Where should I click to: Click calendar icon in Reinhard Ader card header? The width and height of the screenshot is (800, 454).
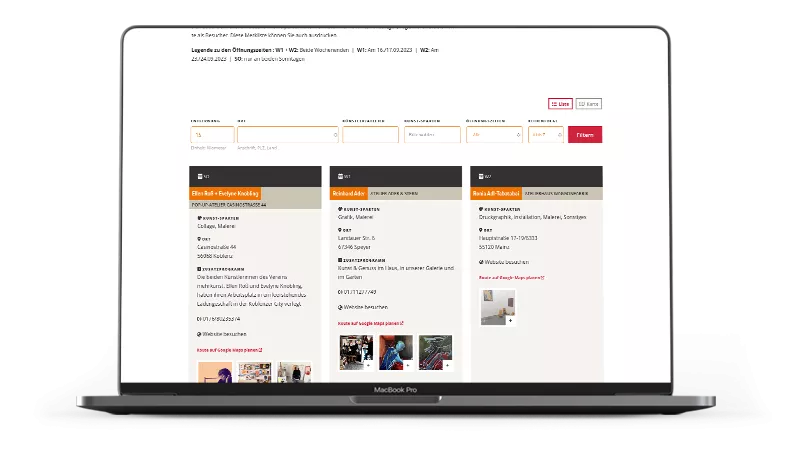tap(339, 176)
